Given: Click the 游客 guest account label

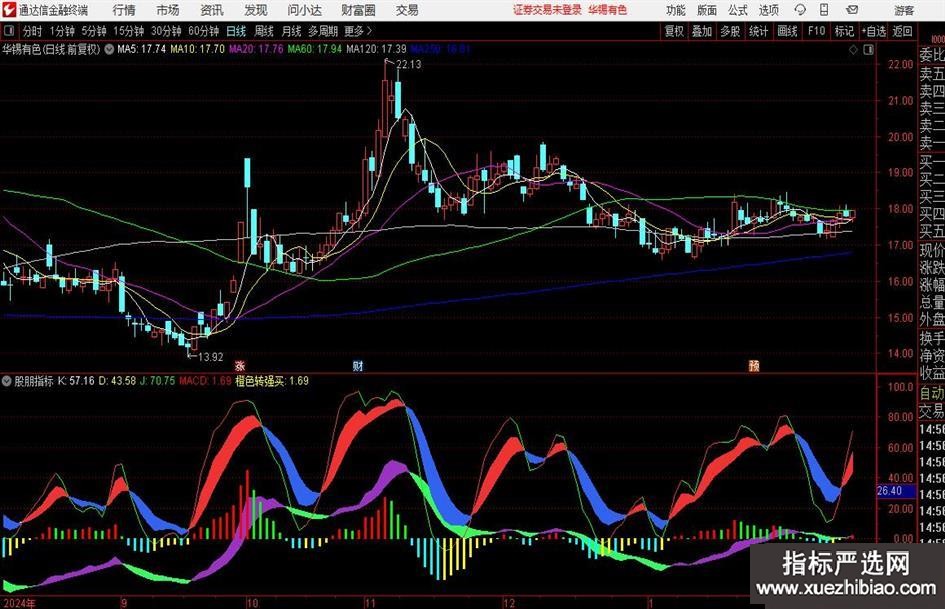Looking at the screenshot, I should (x=904, y=10).
